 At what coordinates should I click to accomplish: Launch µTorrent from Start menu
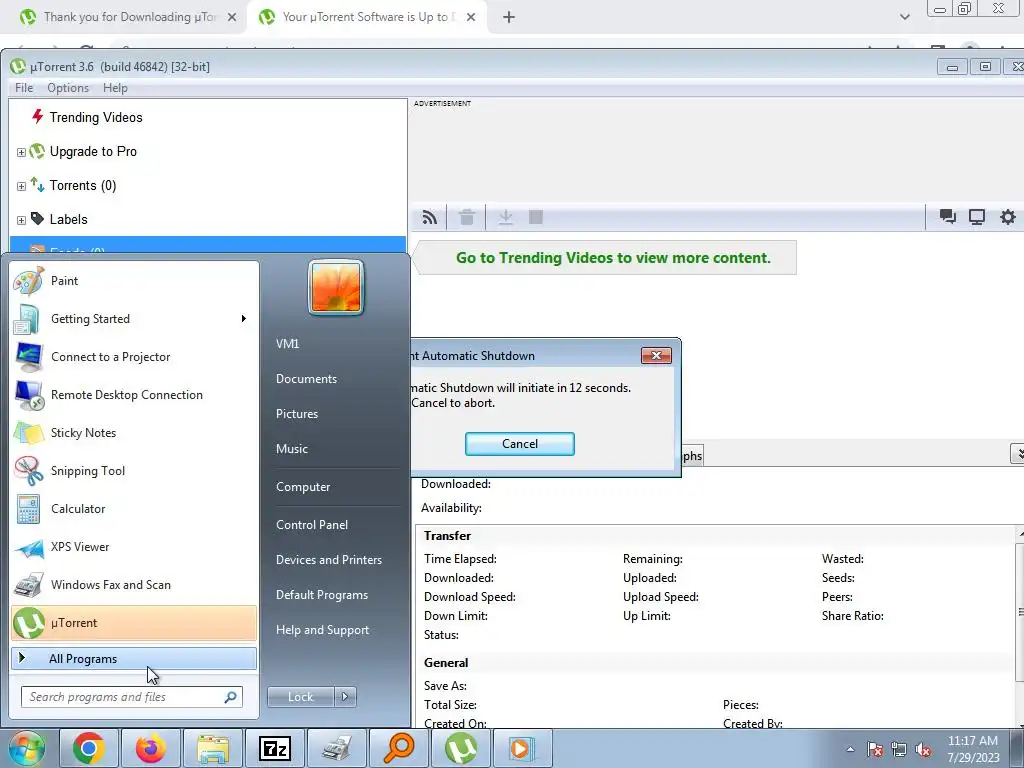coord(134,623)
